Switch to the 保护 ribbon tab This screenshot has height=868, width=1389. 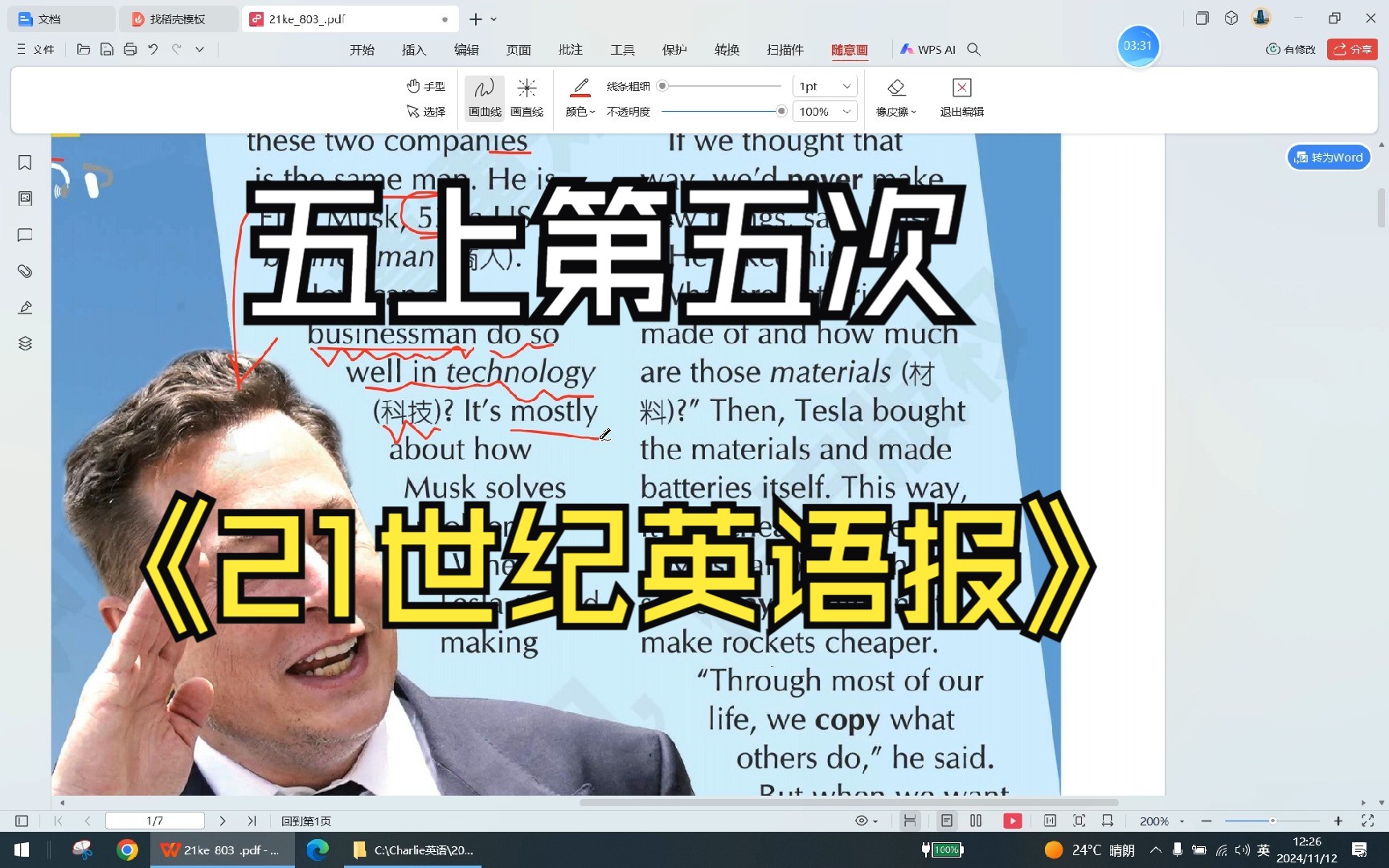coord(674,50)
